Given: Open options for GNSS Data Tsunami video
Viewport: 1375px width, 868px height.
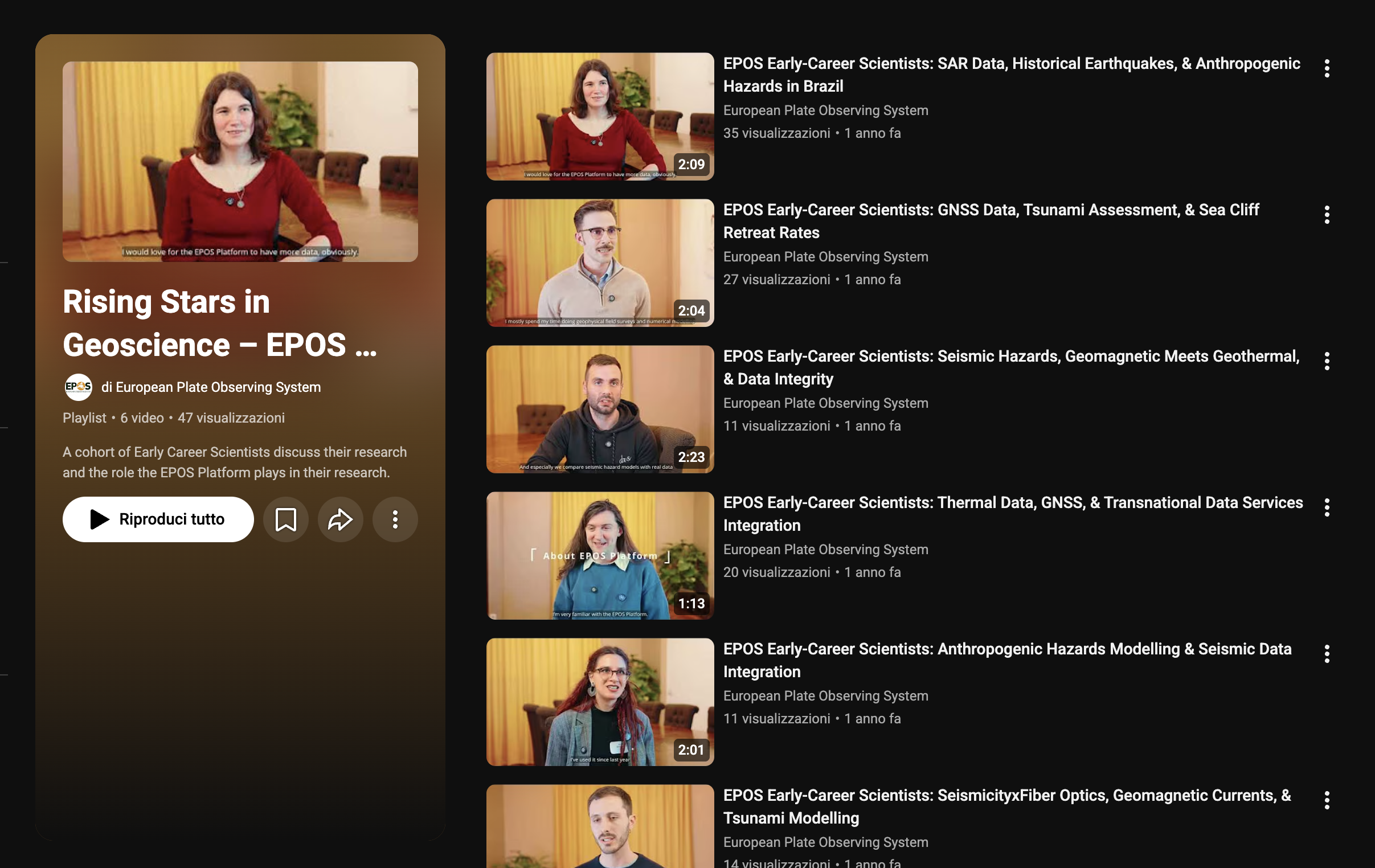Looking at the screenshot, I should click(x=1327, y=215).
